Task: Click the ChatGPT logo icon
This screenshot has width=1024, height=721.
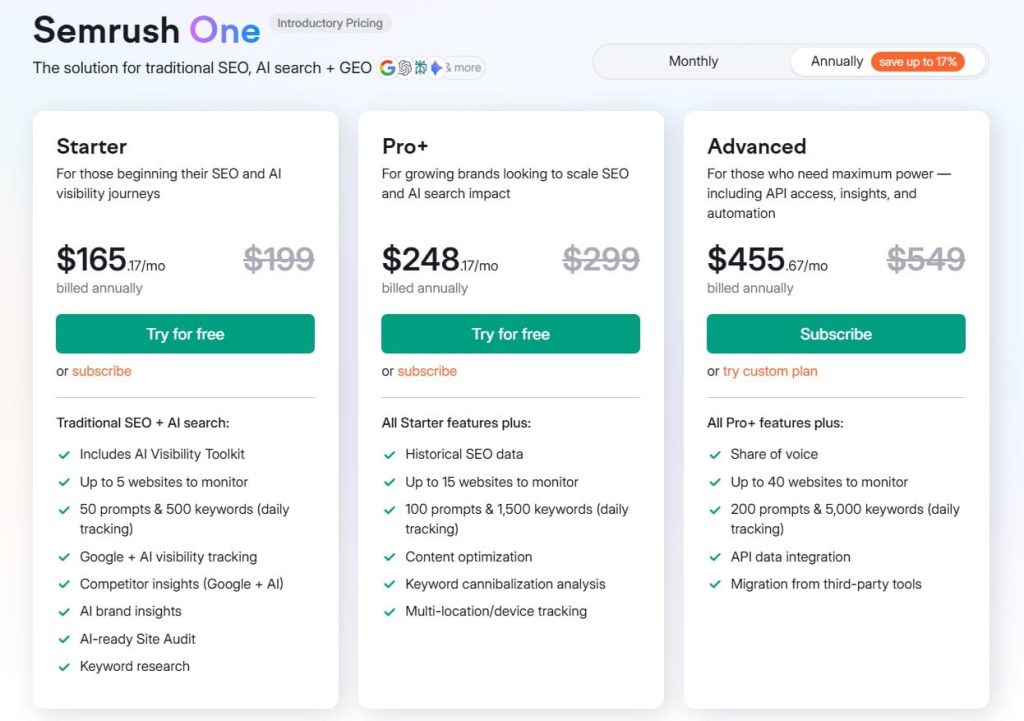Action: 405,68
